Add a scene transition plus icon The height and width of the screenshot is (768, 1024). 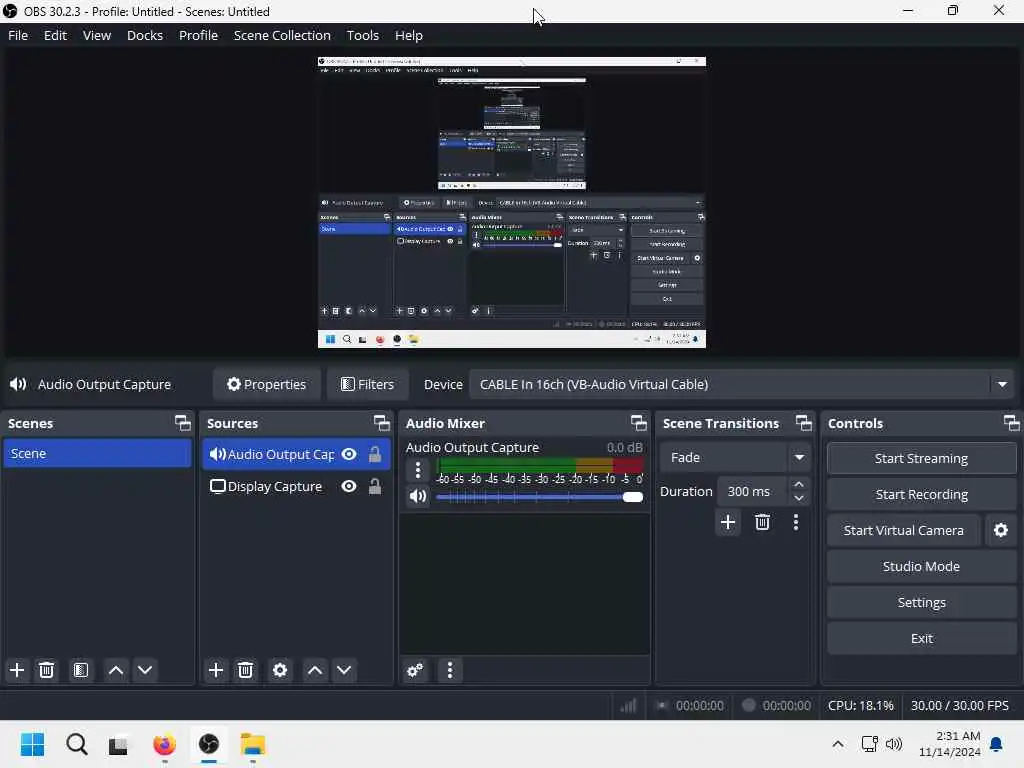(x=728, y=522)
